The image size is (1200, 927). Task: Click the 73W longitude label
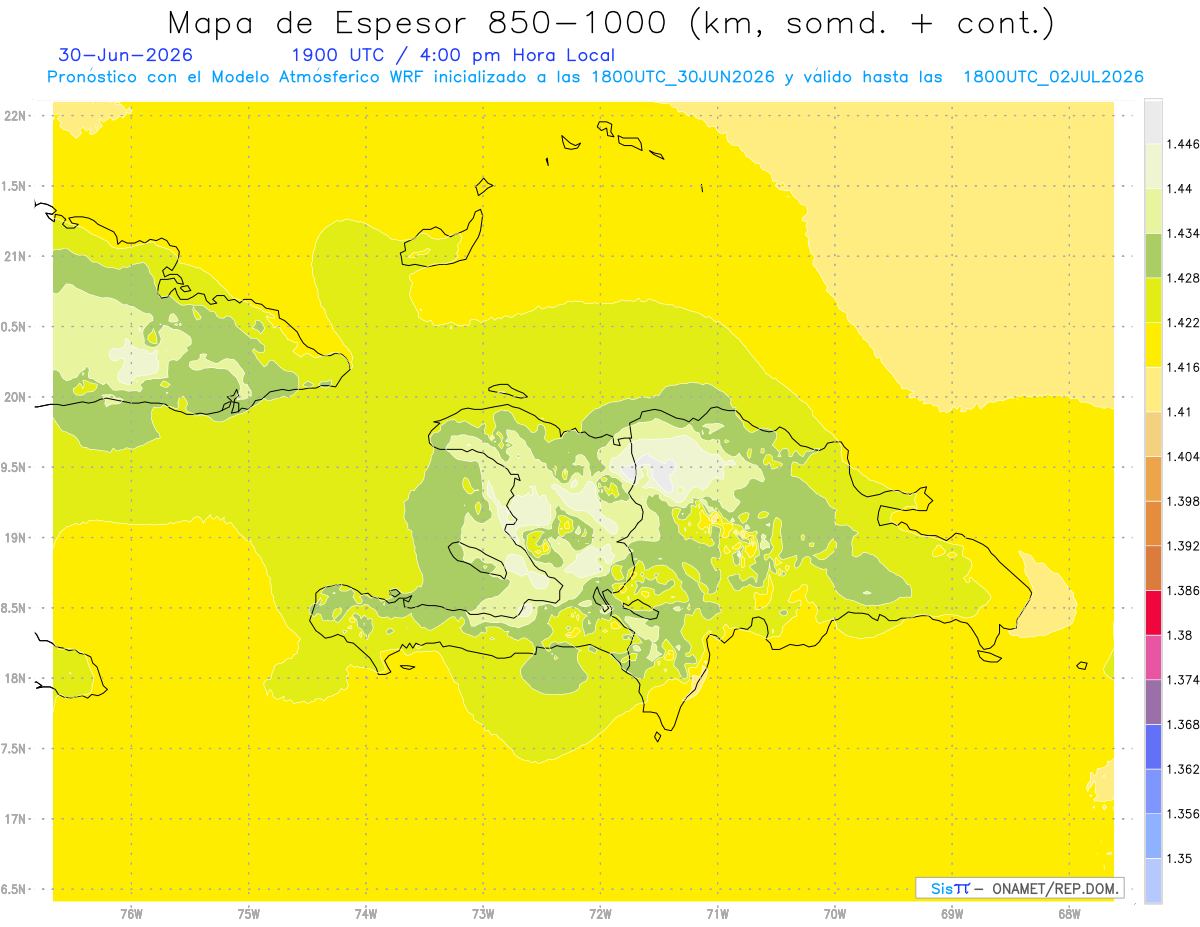tap(483, 913)
